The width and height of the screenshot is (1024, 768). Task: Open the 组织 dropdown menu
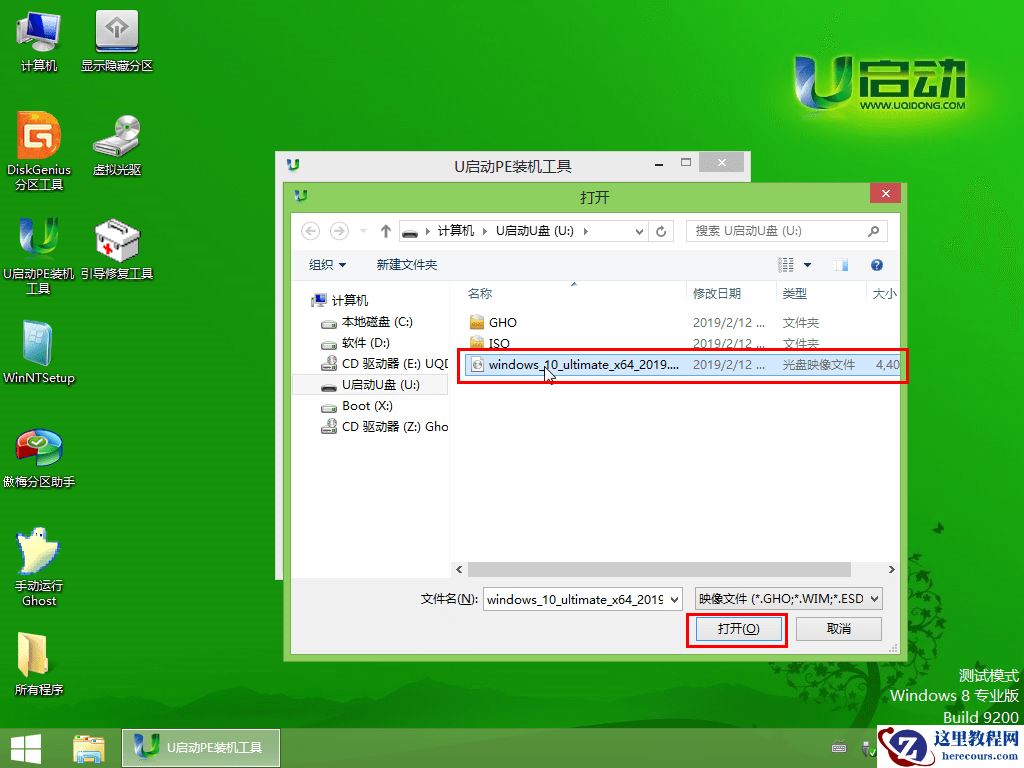[x=327, y=264]
